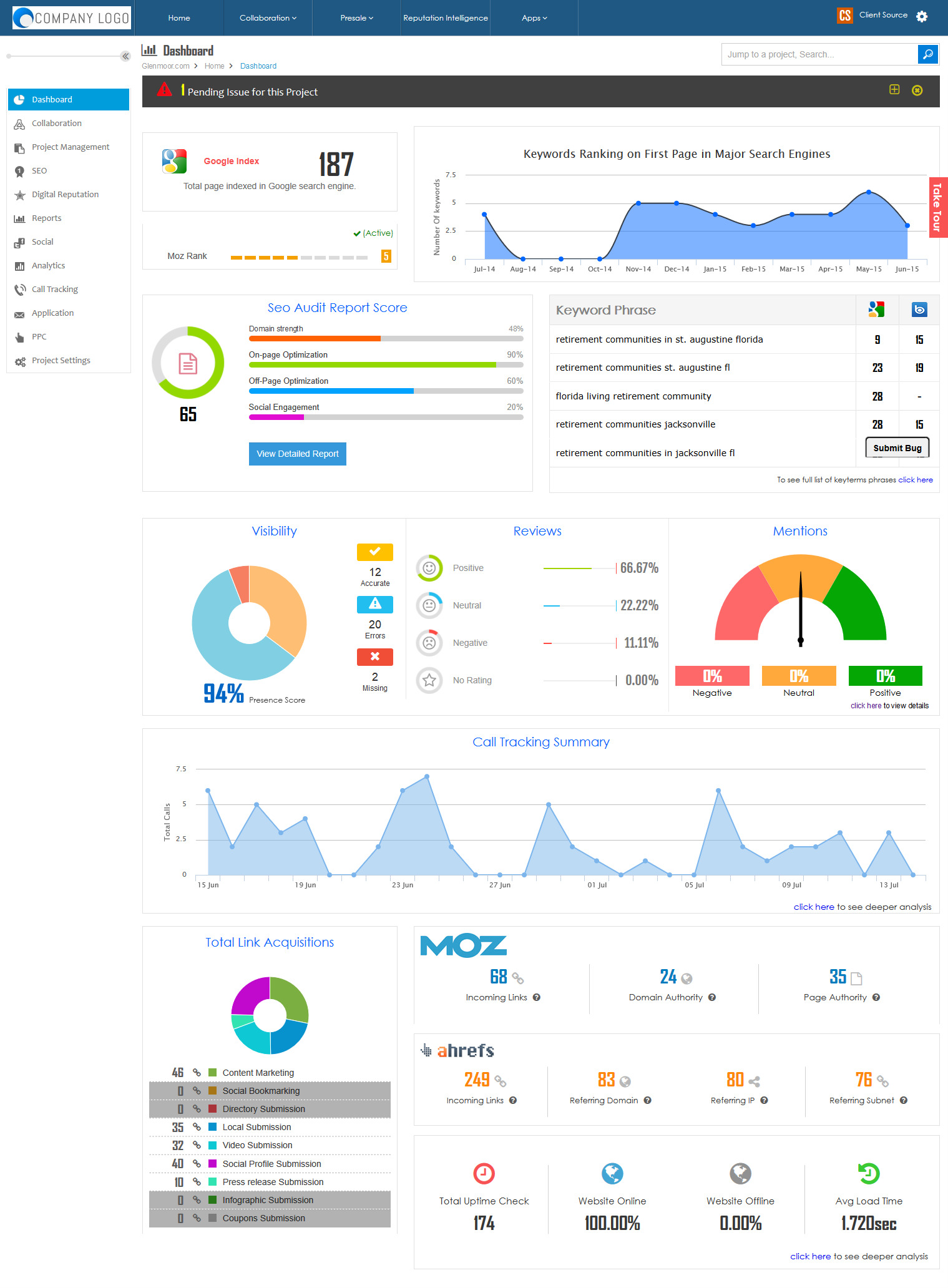Select Digital Reputation in sidebar

pyautogui.click(x=65, y=194)
